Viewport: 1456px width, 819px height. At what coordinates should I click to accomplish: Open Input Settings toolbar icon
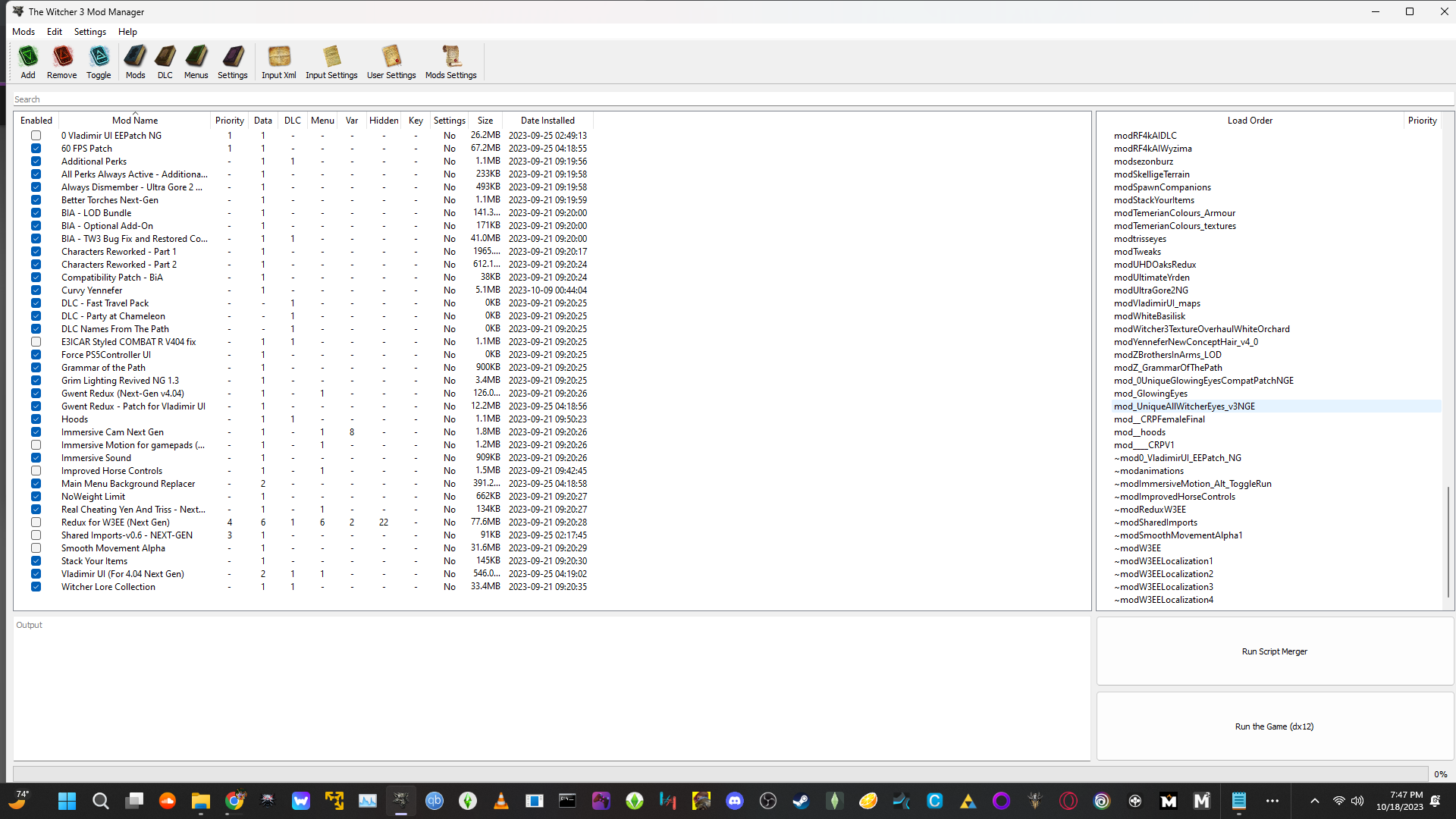pyautogui.click(x=331, y=61)
